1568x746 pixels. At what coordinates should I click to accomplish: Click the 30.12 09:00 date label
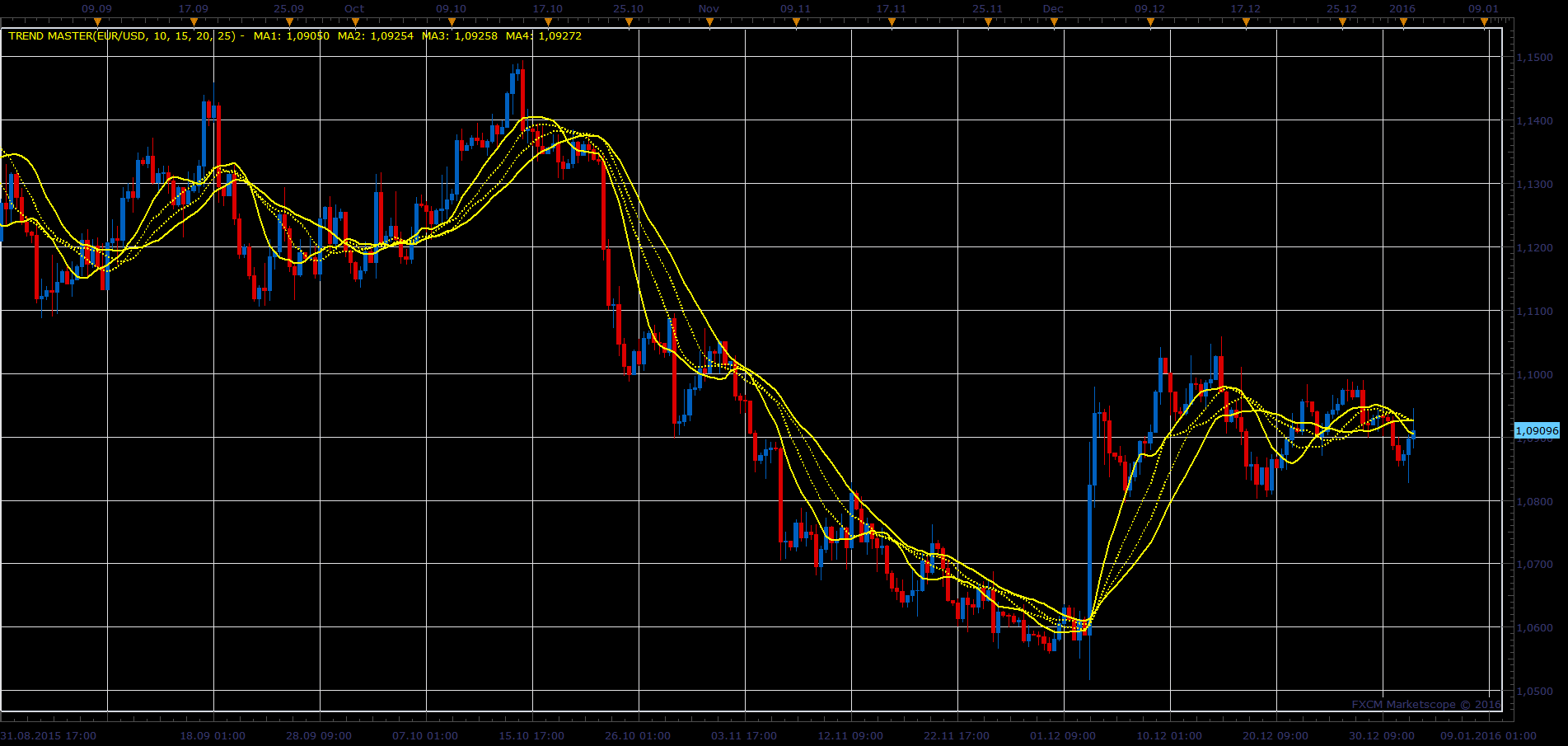1382,736
